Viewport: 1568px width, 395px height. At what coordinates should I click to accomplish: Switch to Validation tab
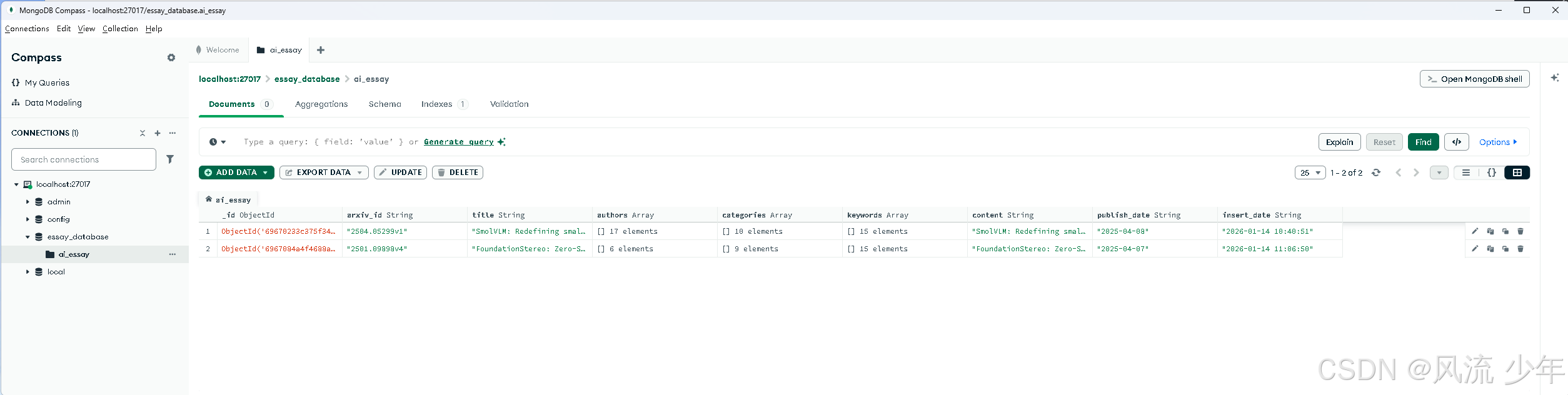tap(510, 104)
